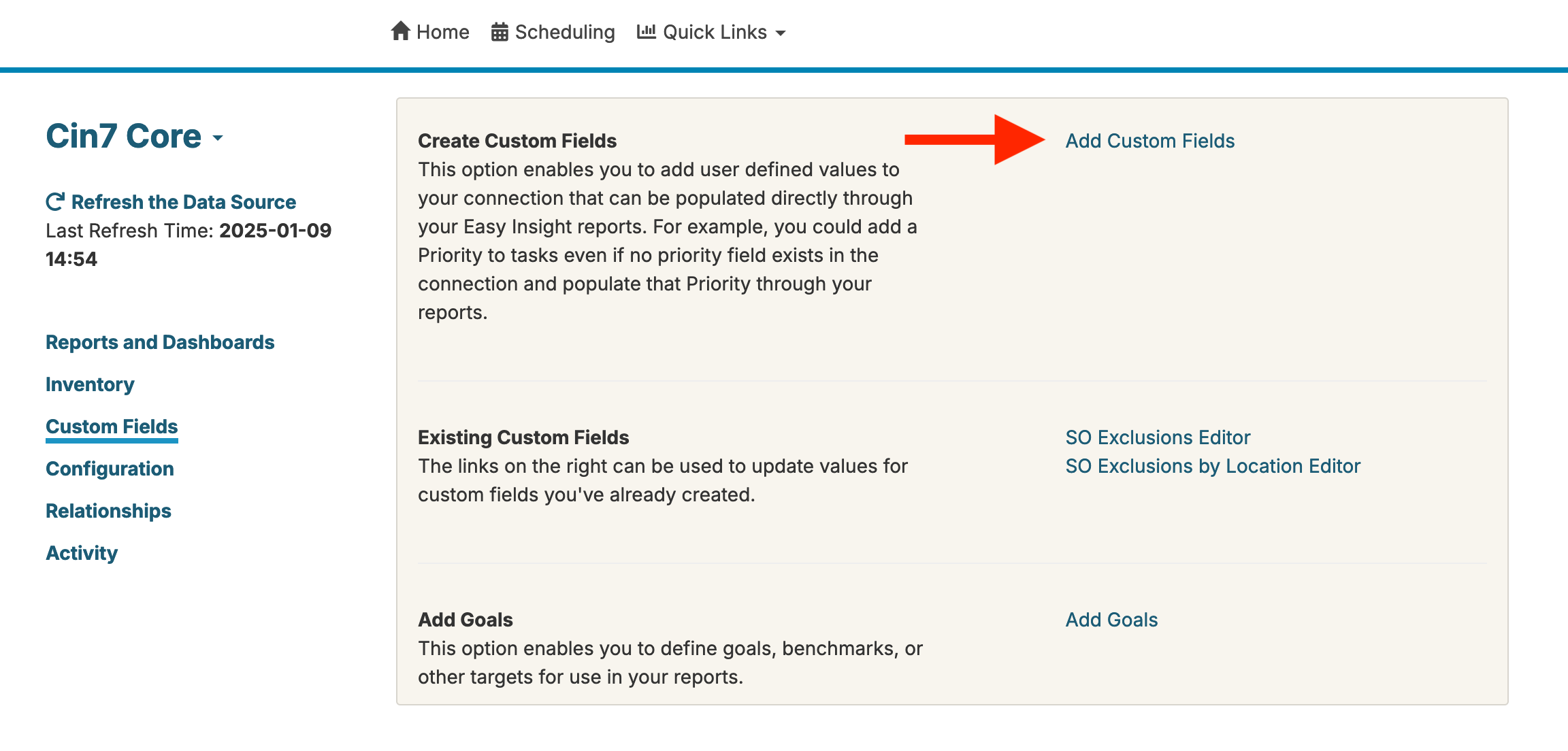
Task: Click the Scheduling calendar icon
Action: 500,32
